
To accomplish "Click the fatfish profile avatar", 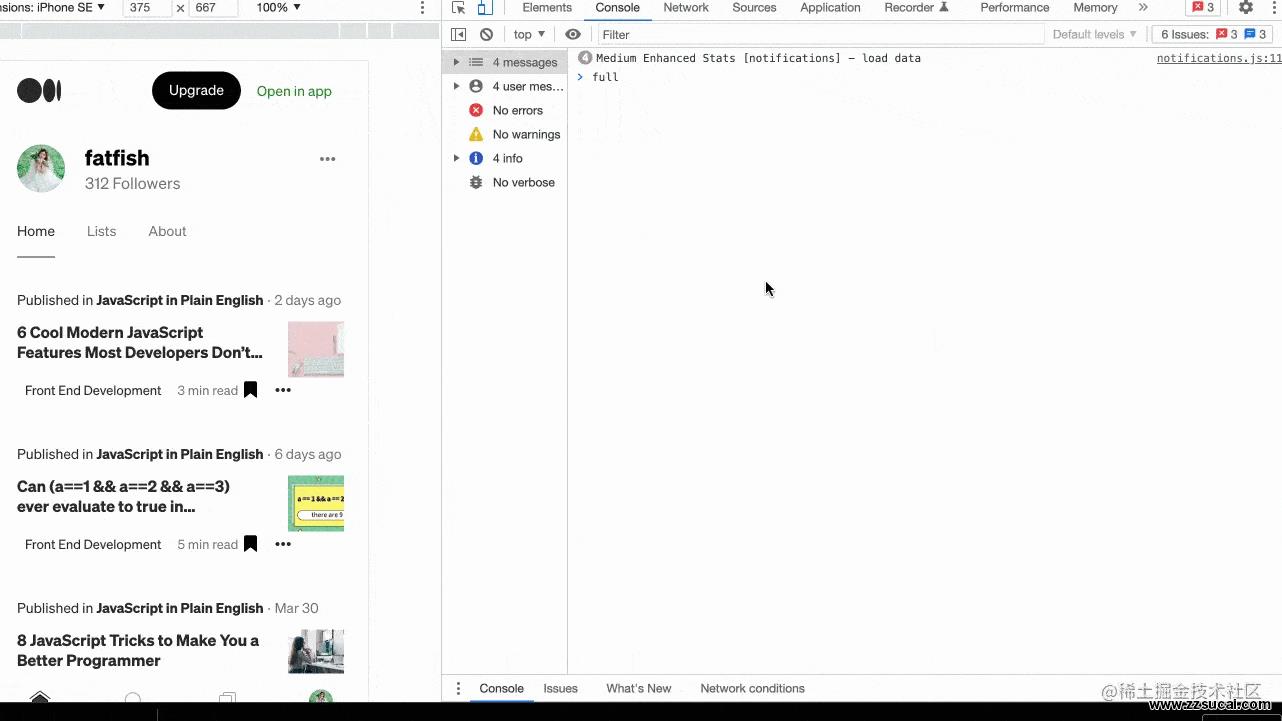I will (x=41, y=169).
